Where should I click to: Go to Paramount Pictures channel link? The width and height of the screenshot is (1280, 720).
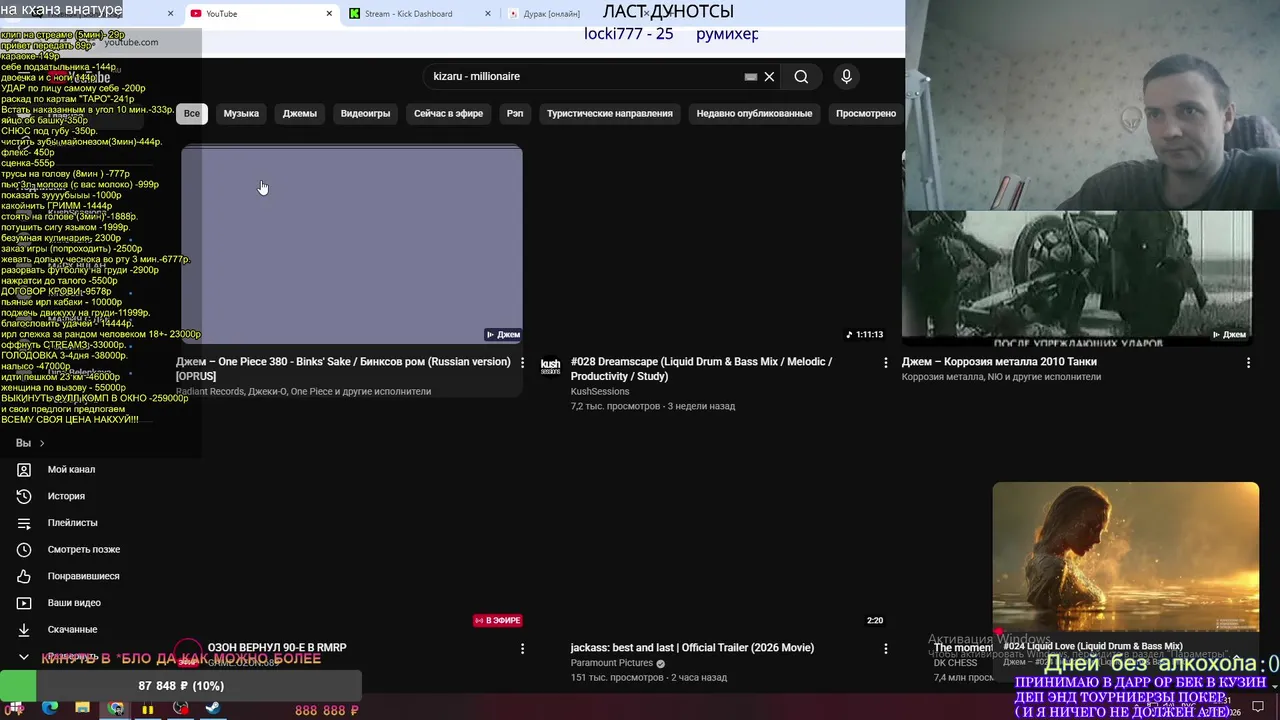pos(612,663)
